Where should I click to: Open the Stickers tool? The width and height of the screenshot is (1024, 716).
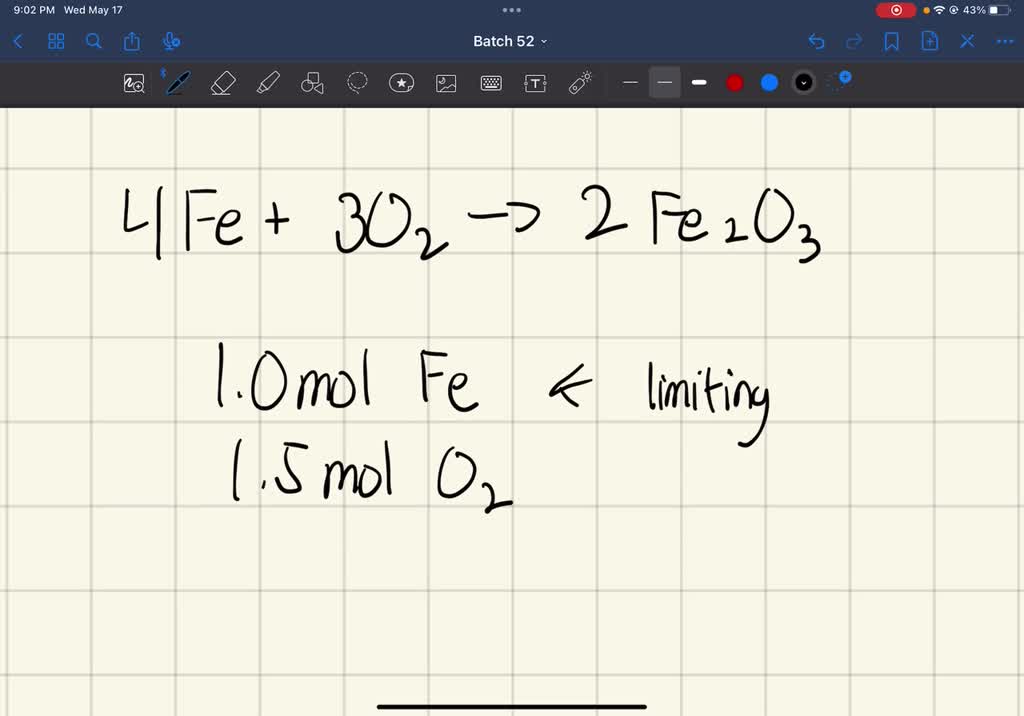[401, 83]
